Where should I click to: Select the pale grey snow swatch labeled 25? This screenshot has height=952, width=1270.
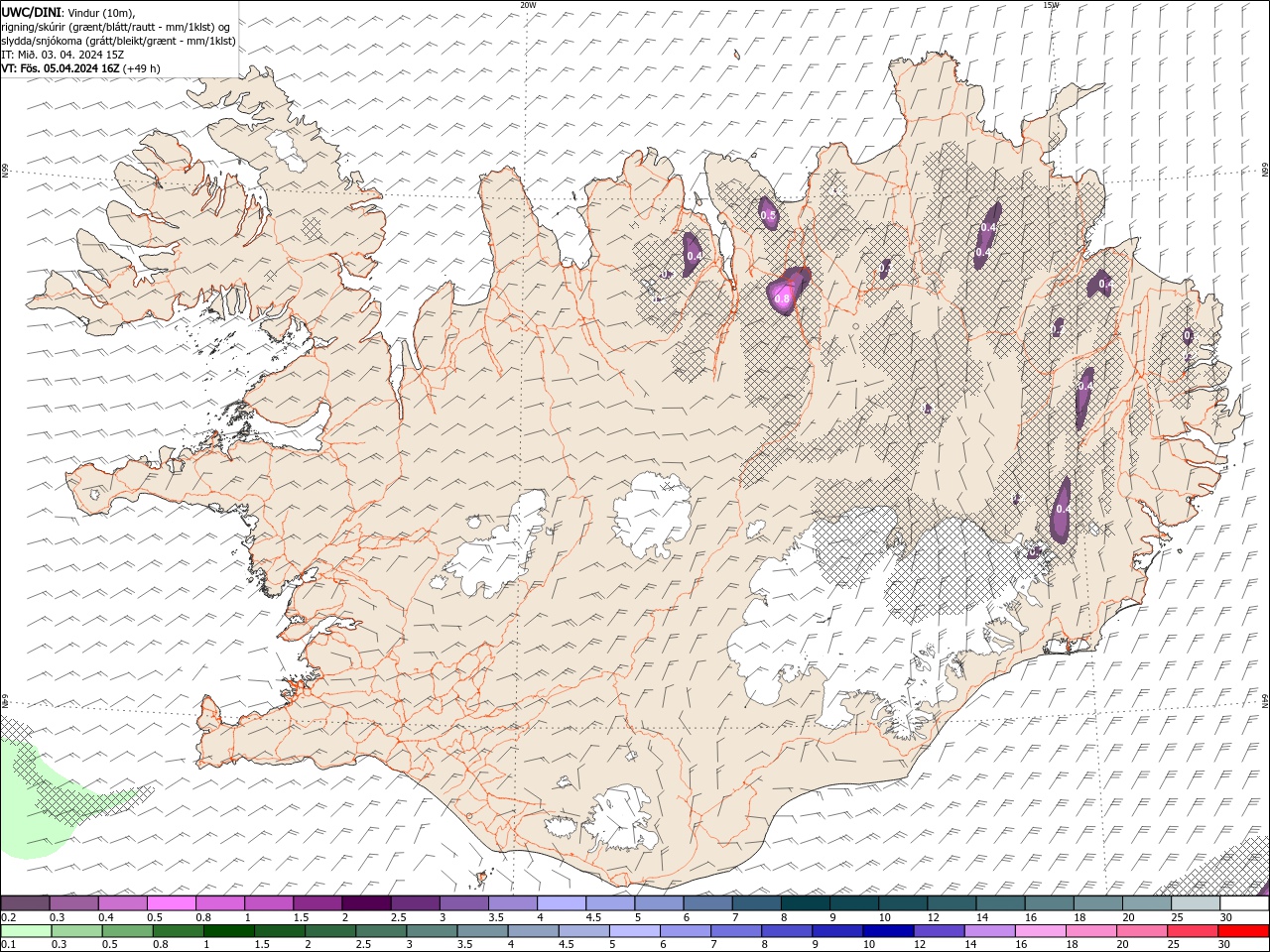1197,903
